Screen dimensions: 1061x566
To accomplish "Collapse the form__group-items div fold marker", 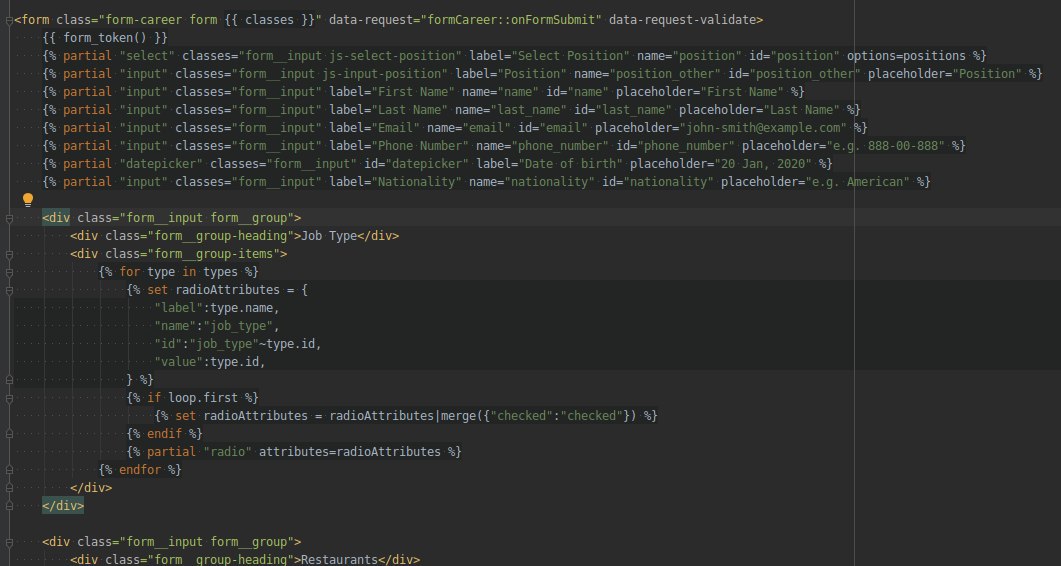I will [x=9, y=255].
